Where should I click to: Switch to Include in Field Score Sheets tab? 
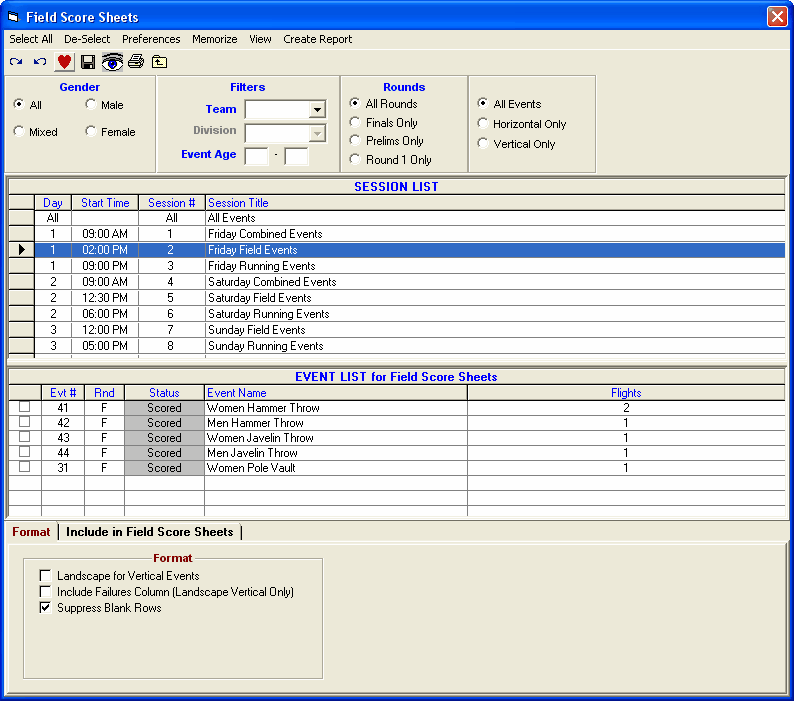[149, 532]
